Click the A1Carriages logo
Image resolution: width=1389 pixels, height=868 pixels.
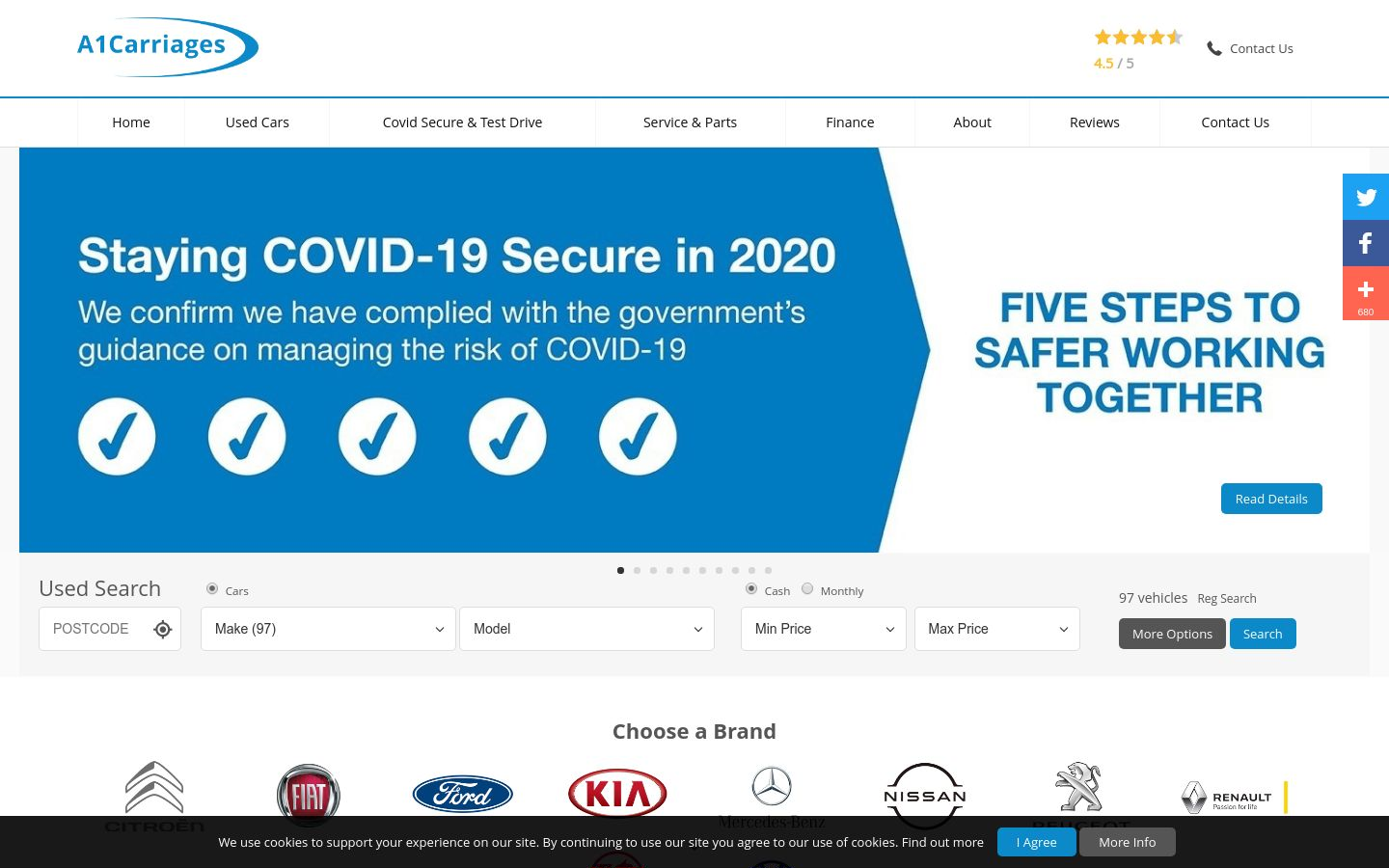(168, 46)
